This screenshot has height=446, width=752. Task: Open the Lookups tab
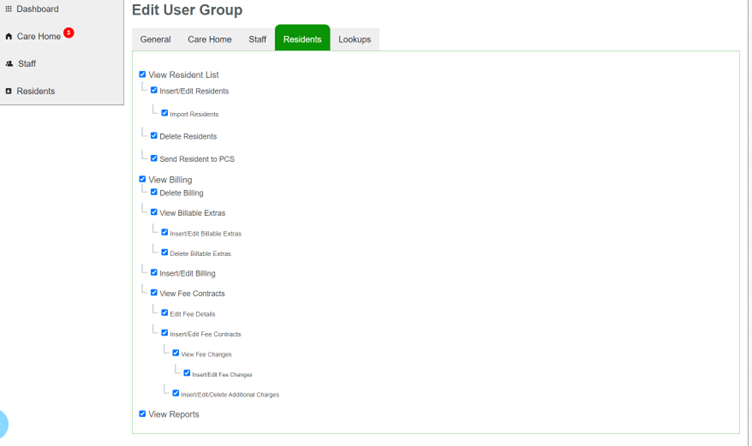(354, 39)
